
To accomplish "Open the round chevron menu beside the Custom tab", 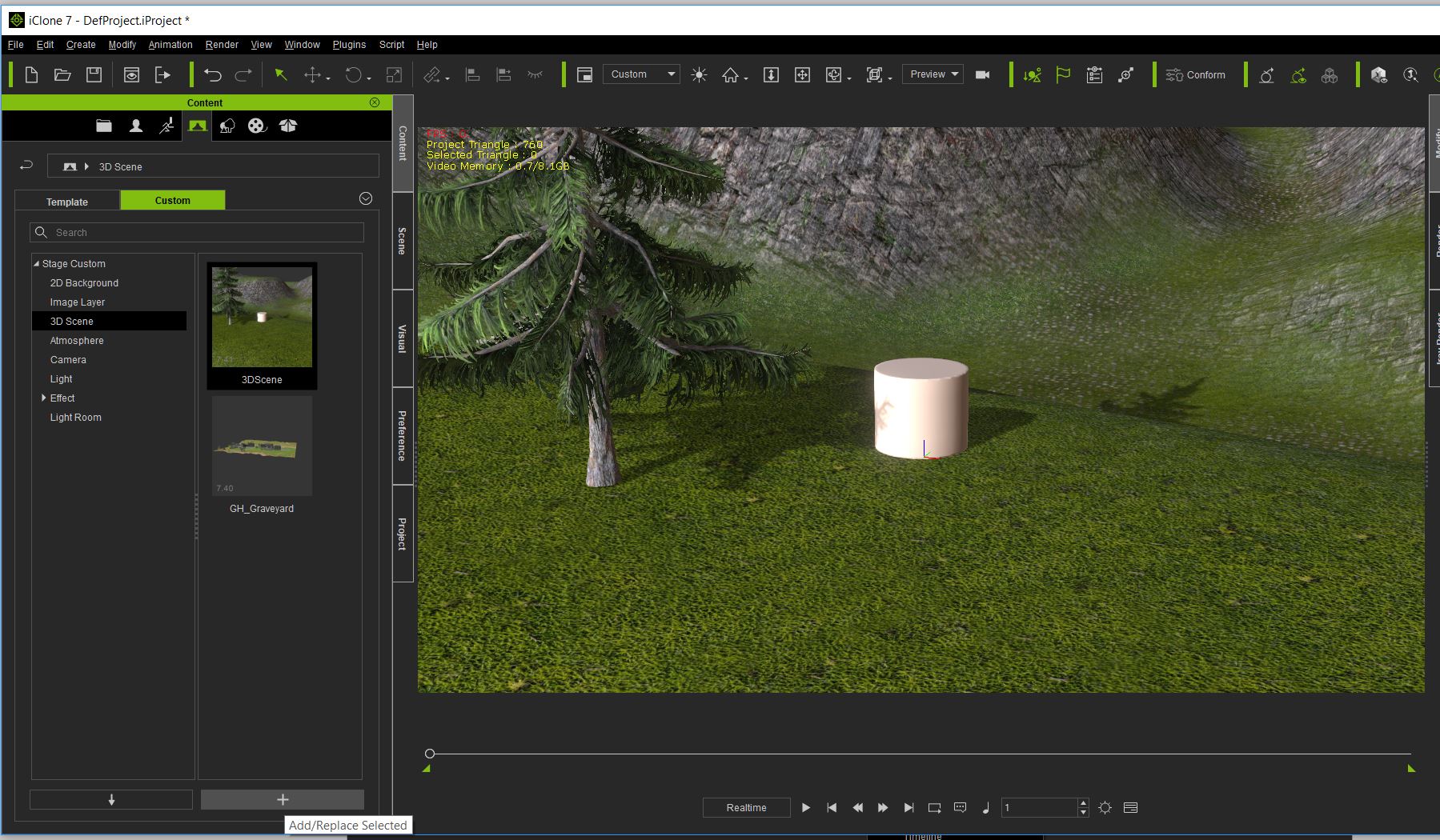I will 366,198.
